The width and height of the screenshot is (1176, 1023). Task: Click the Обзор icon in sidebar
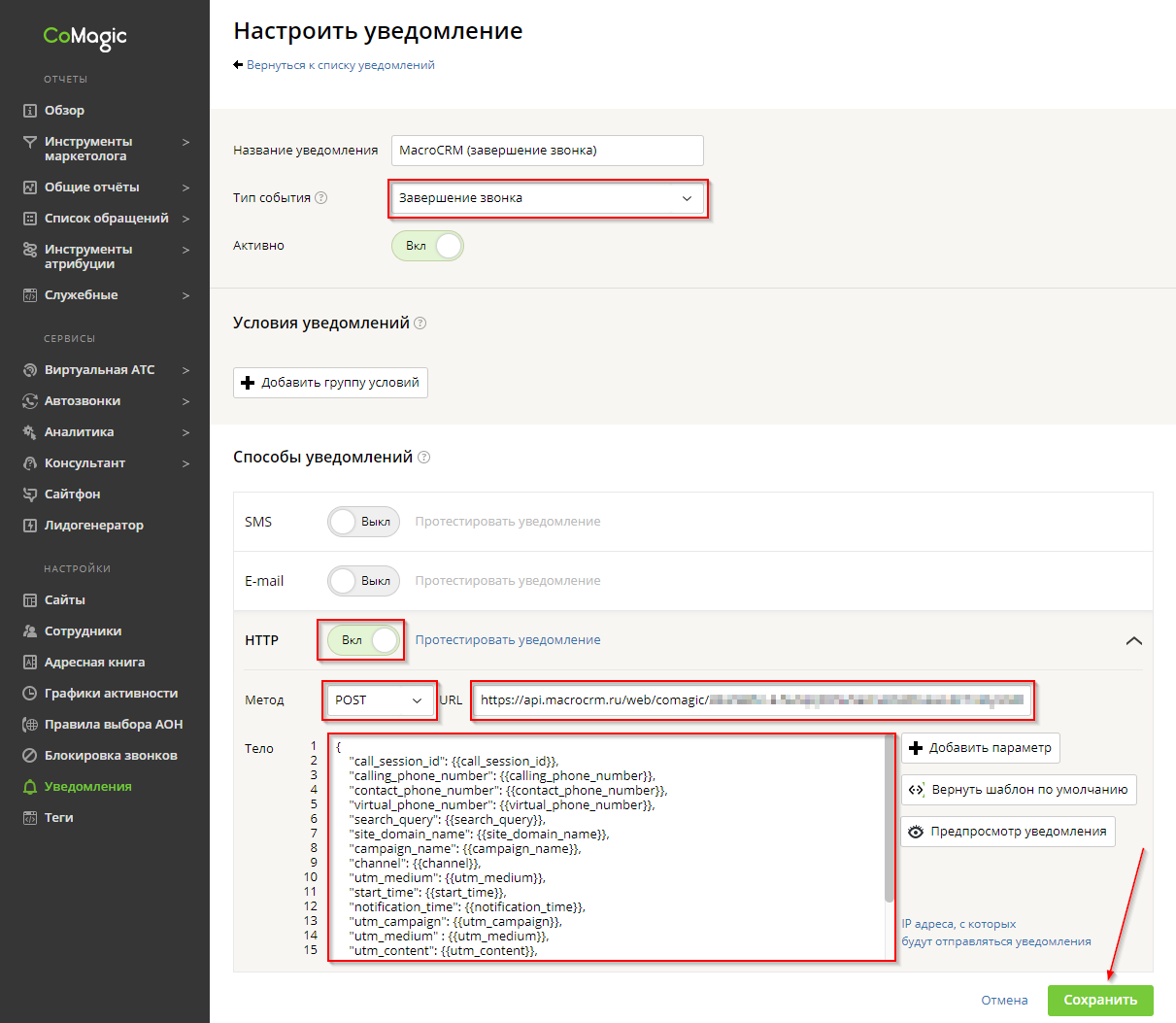(30, 111)
